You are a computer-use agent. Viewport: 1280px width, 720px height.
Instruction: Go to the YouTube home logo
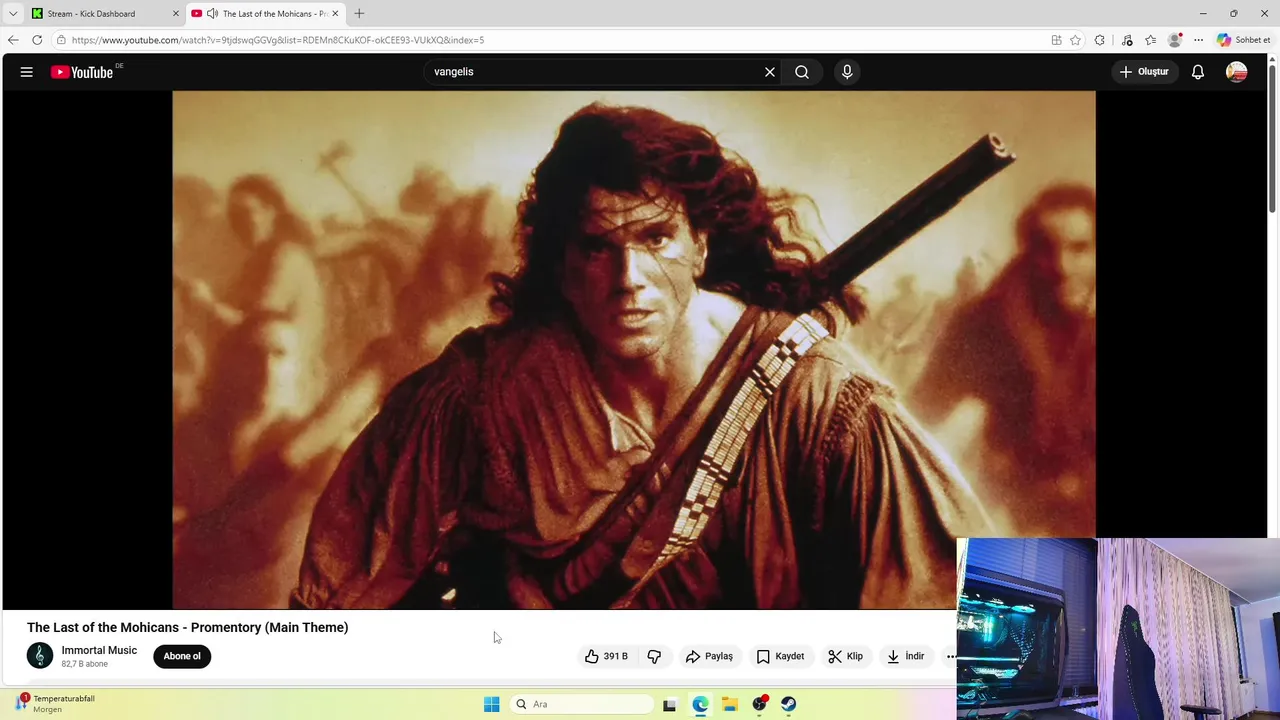tap(82, 72)
